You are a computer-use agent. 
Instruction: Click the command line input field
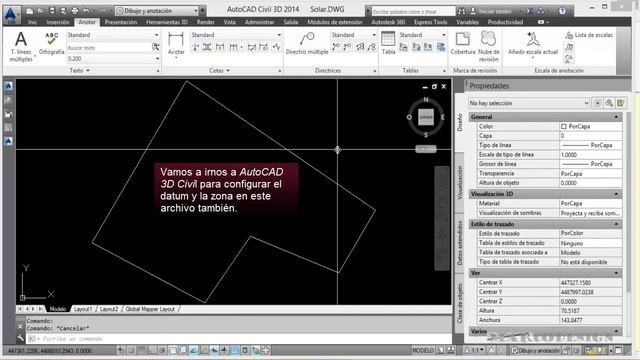click(x=239, y=339)
